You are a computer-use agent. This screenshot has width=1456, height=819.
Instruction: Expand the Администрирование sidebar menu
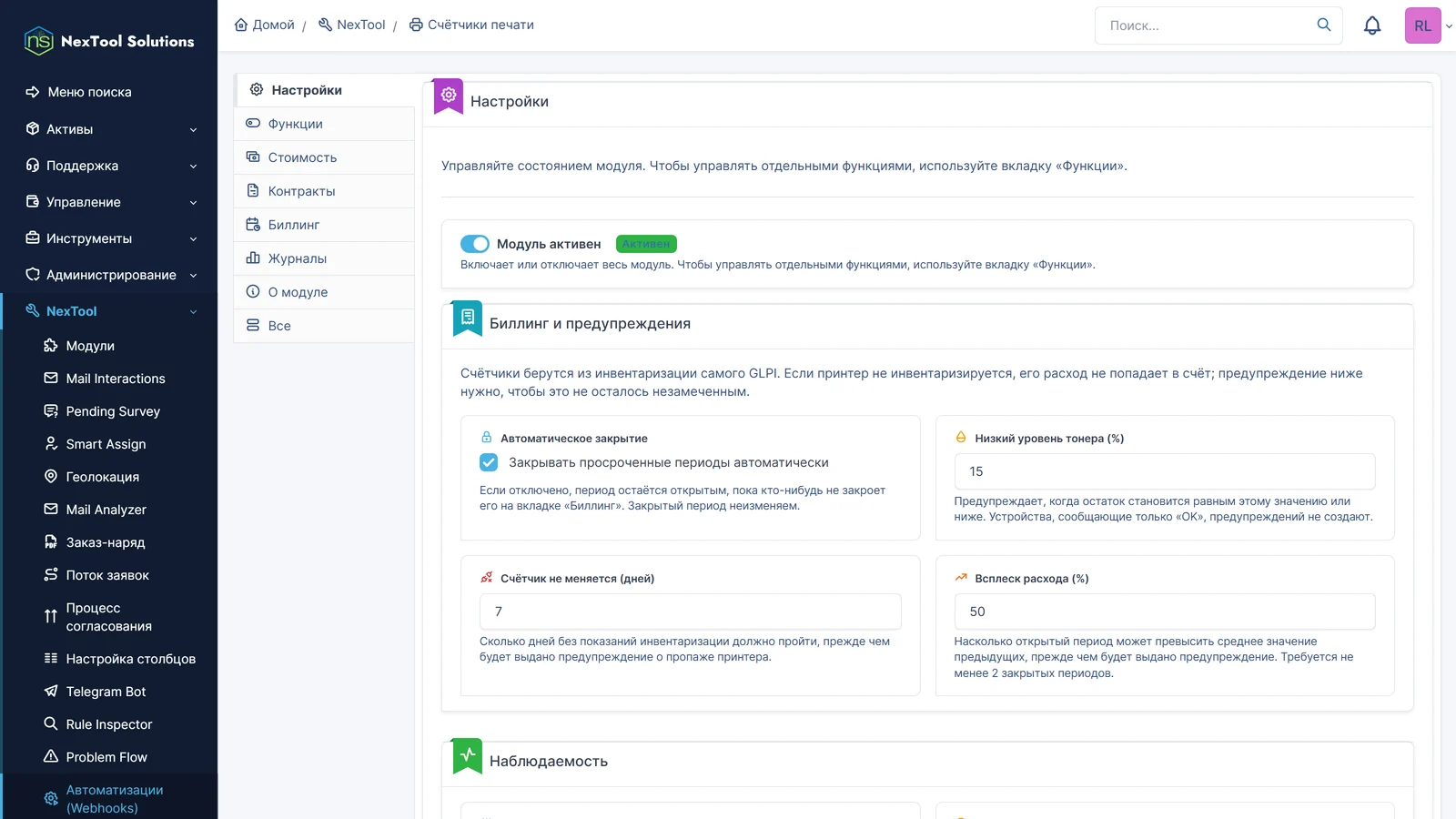click(x=110, y=275)
